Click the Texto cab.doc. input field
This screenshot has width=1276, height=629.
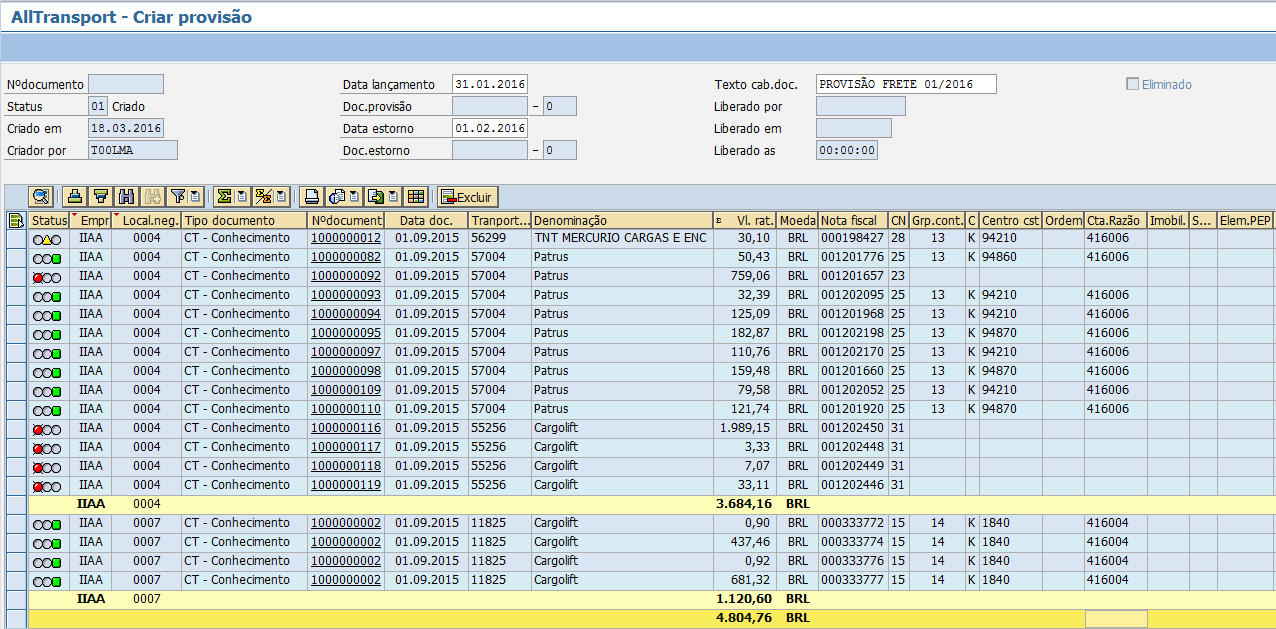[906, 85]
